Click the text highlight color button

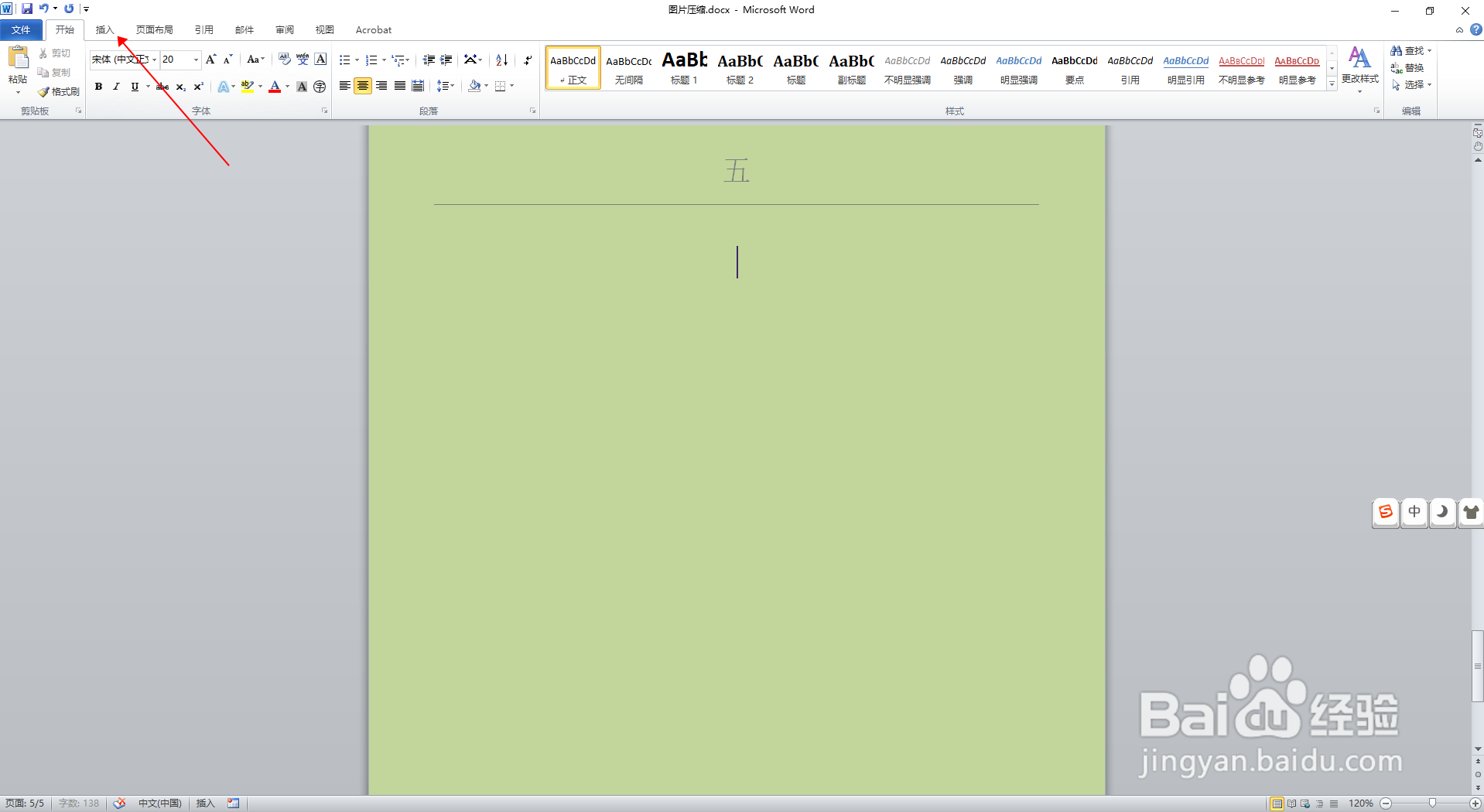point(248,87)
